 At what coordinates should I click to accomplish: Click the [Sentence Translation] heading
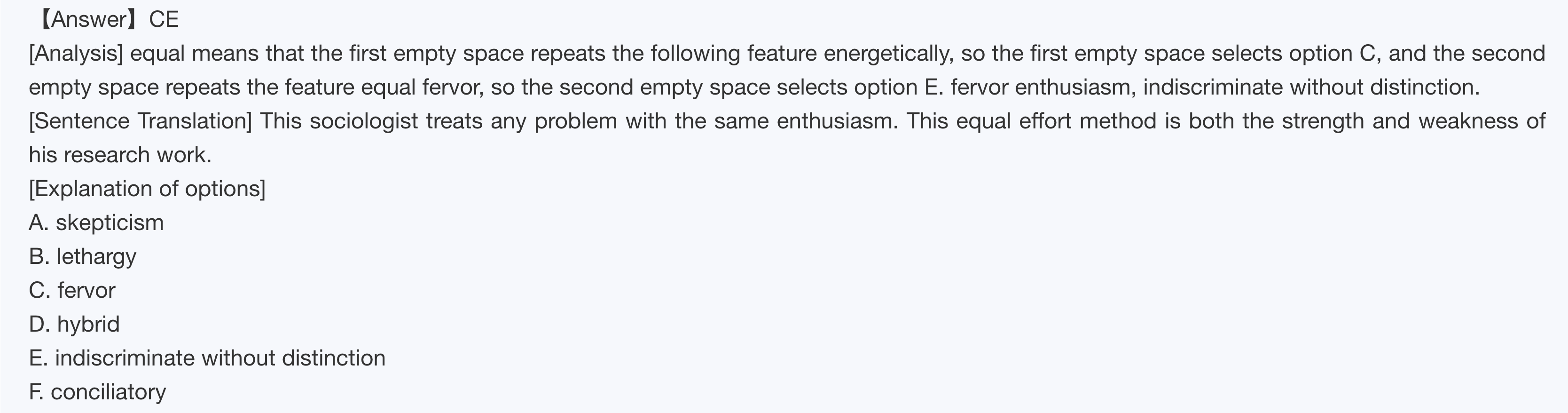(140, 120)
